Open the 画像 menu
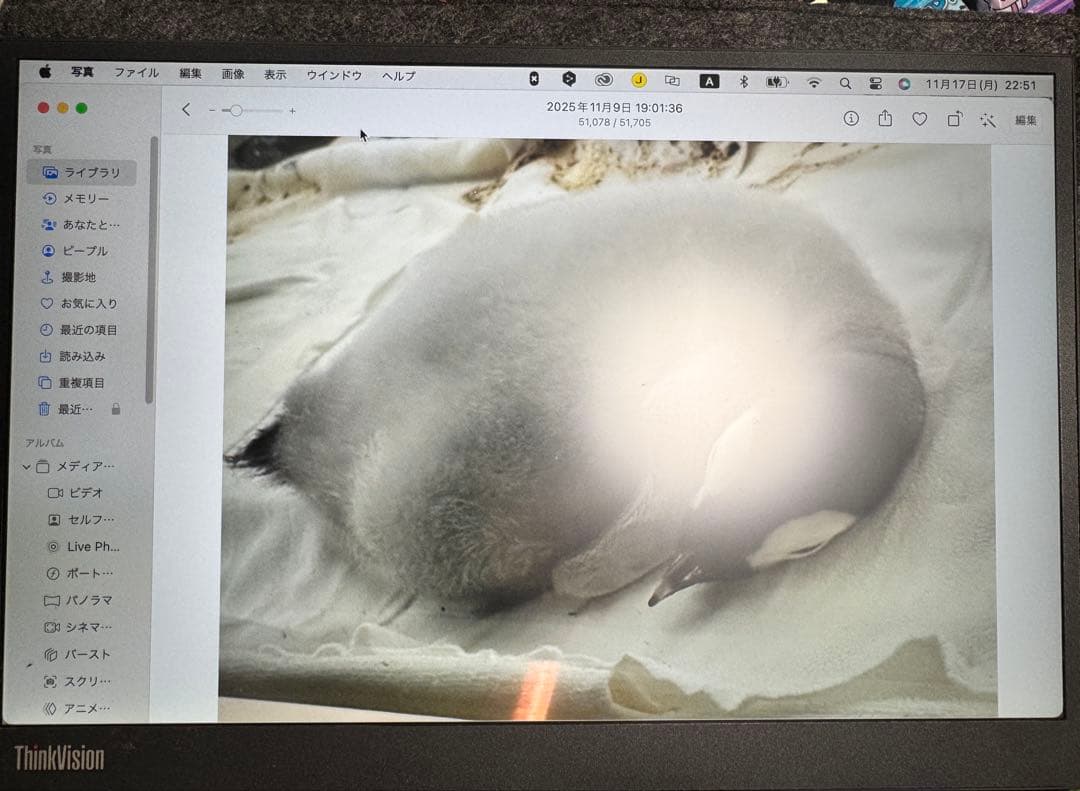1080x791 pixels. (x=233, y=74)
